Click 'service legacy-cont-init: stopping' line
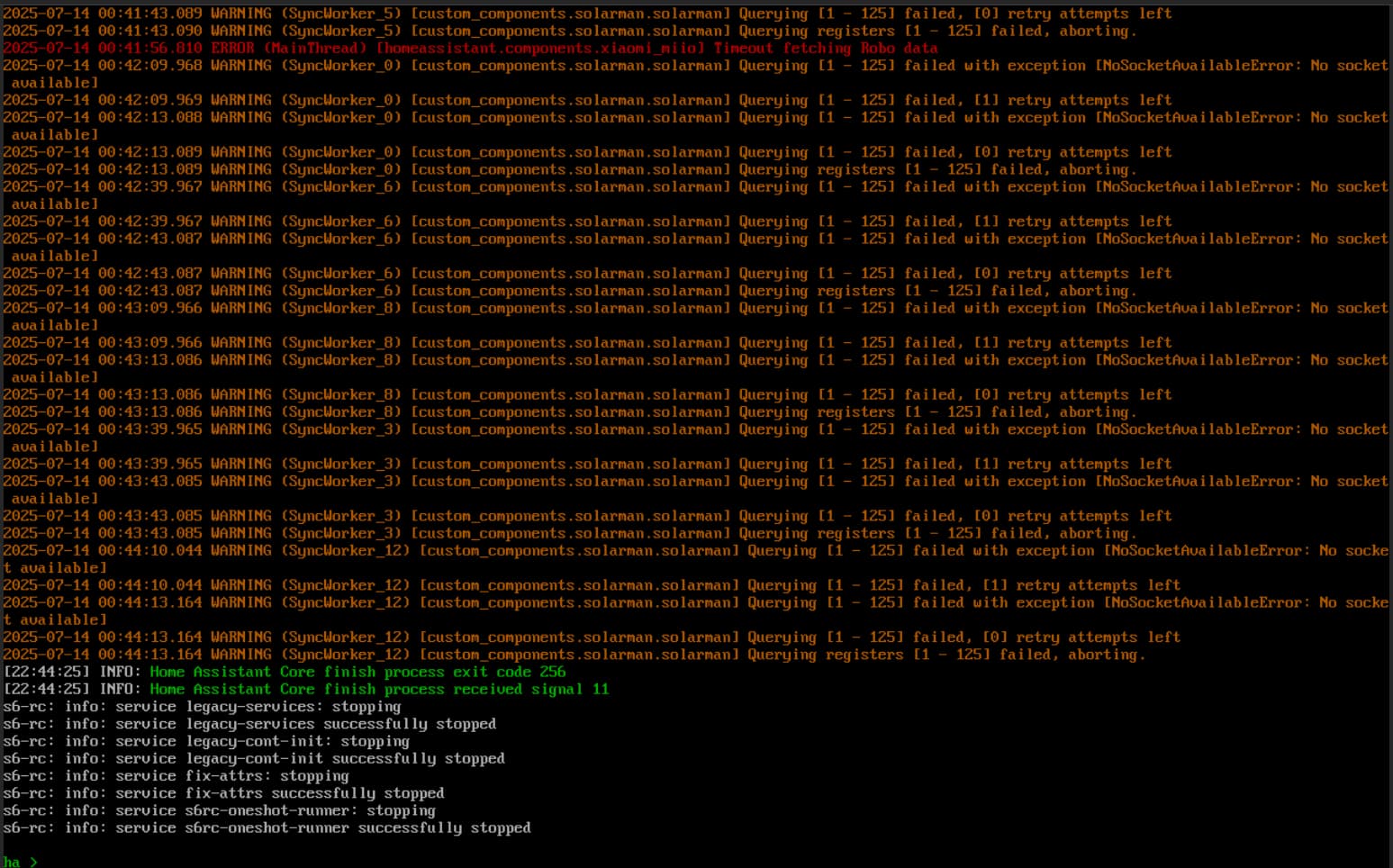The image size is (1393, 868). point(206,741)
